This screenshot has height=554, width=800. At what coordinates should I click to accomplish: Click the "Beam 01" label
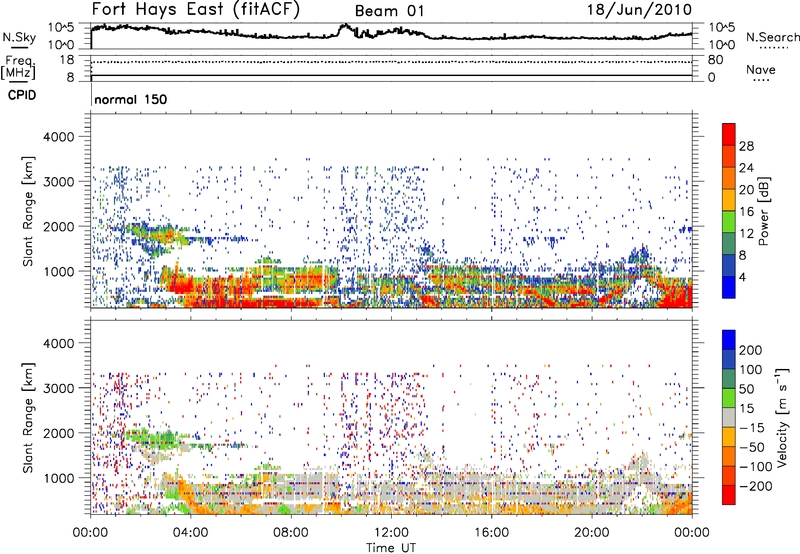point(389,11)
